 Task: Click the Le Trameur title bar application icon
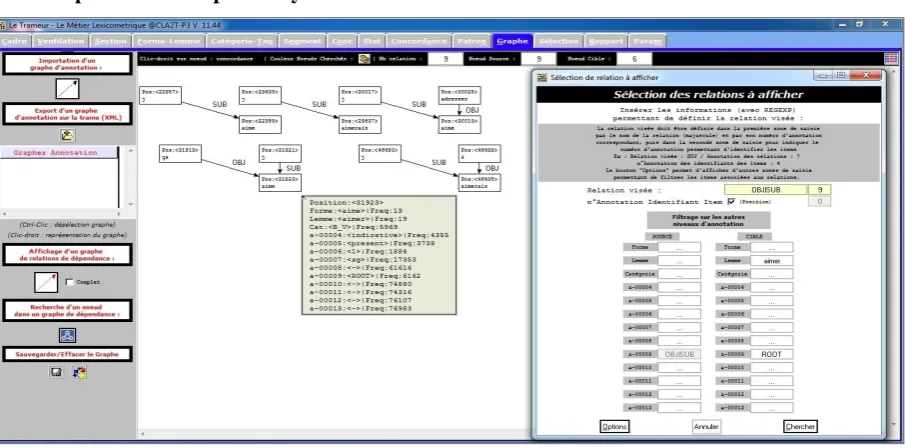(x=3, y=25)
